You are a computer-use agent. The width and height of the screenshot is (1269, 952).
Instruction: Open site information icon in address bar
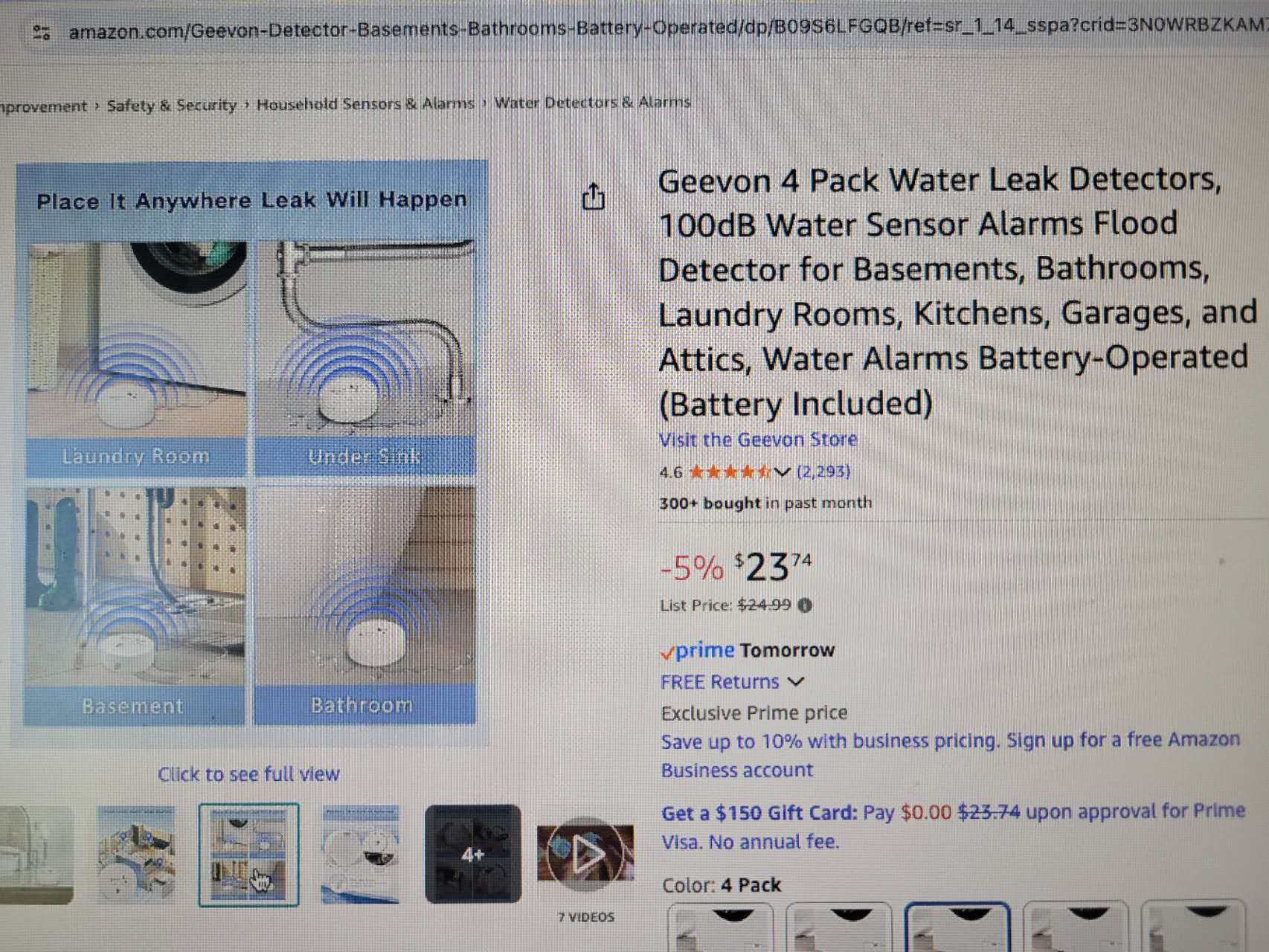(x=42, y=32)
